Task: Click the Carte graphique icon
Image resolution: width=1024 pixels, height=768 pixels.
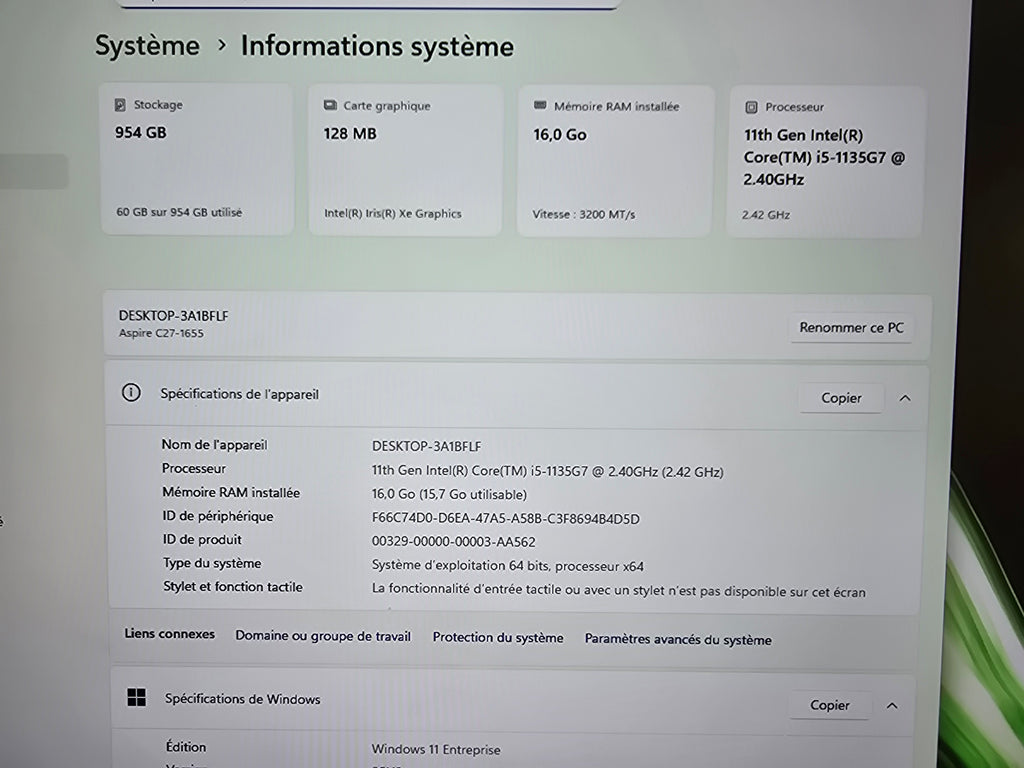Action: [x=330, y=105]
